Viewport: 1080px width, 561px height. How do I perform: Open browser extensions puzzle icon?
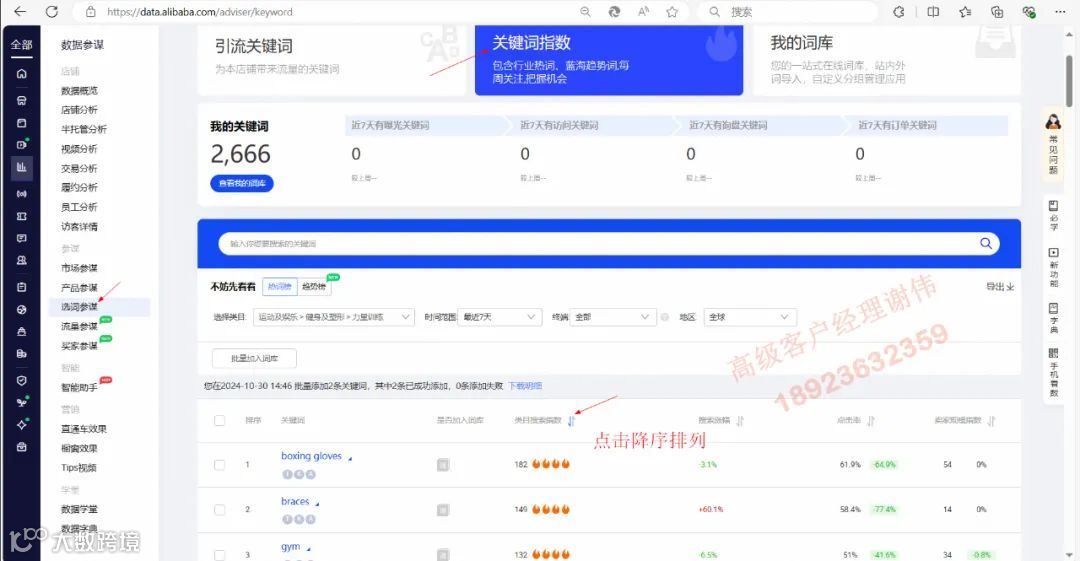(899, 12)
